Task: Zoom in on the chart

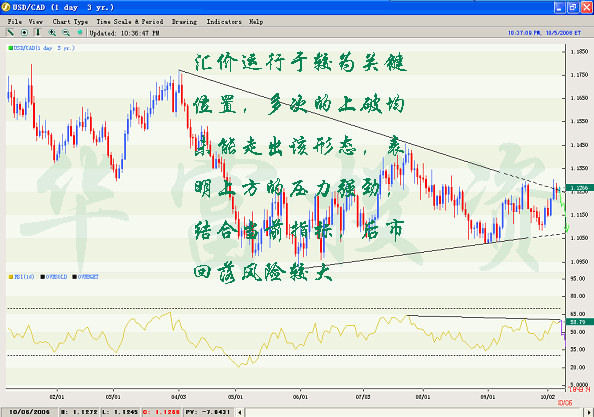Action: tap(52, 33)
